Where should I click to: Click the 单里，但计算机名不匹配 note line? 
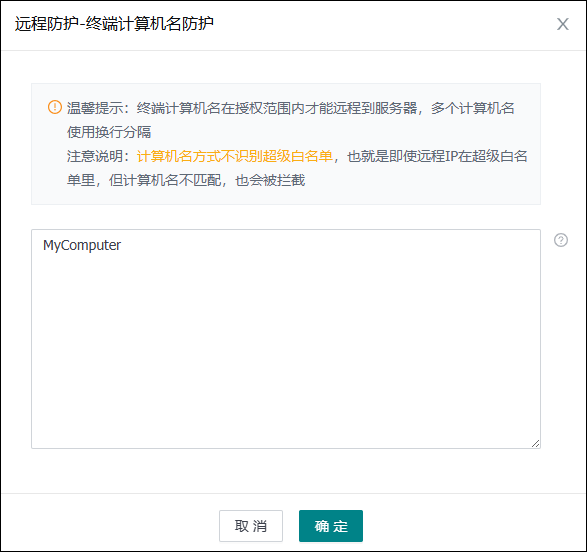pos(186,180)
